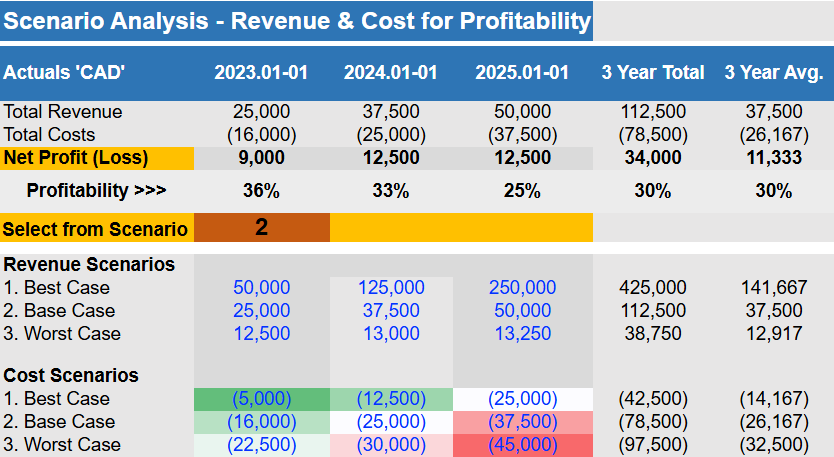Click the scenario selector cell showing 2
Viewport: 834px width, 457px height.
(261, 228)
